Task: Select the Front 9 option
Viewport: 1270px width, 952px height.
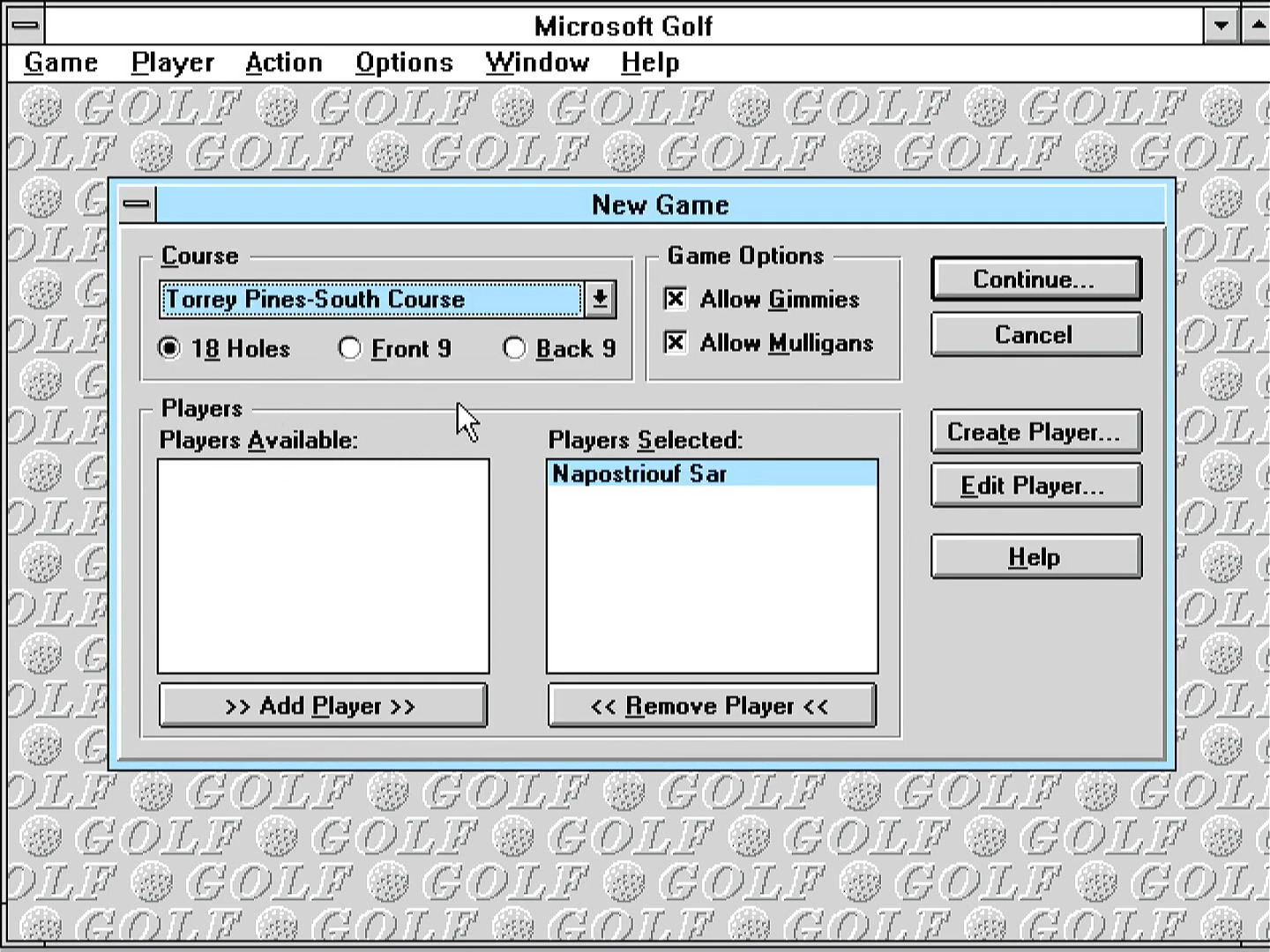Action: click(x=350, y=348)
